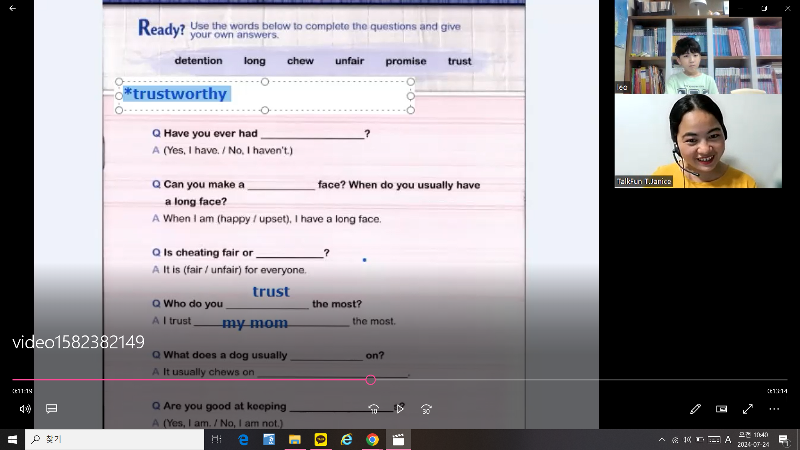Open the subtitles and captions menu
The width and height of the screenshot is (800, 450).
tap(51, 408)
